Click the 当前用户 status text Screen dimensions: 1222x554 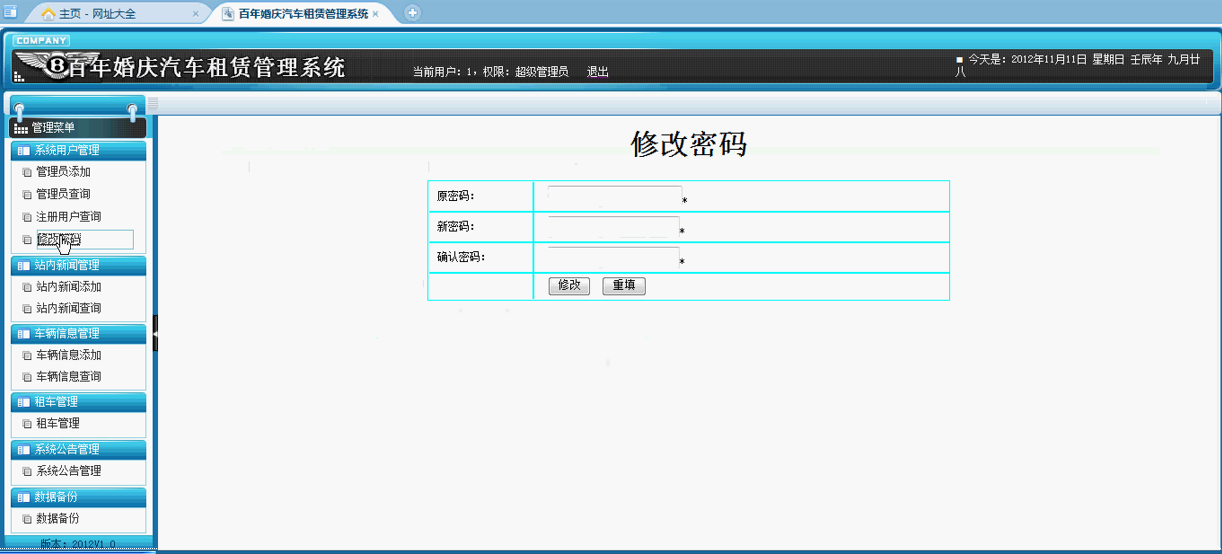click(x=490, y=72)
